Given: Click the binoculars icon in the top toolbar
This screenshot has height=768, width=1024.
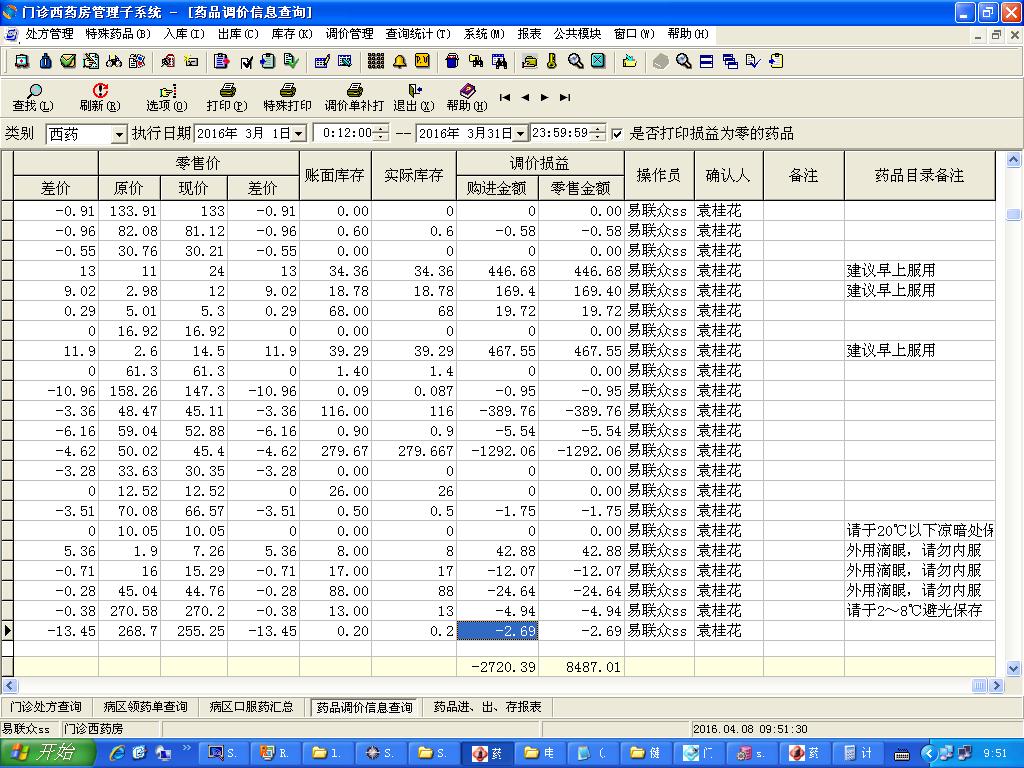Looking at the screenshot, I should [x=114, y=61].
